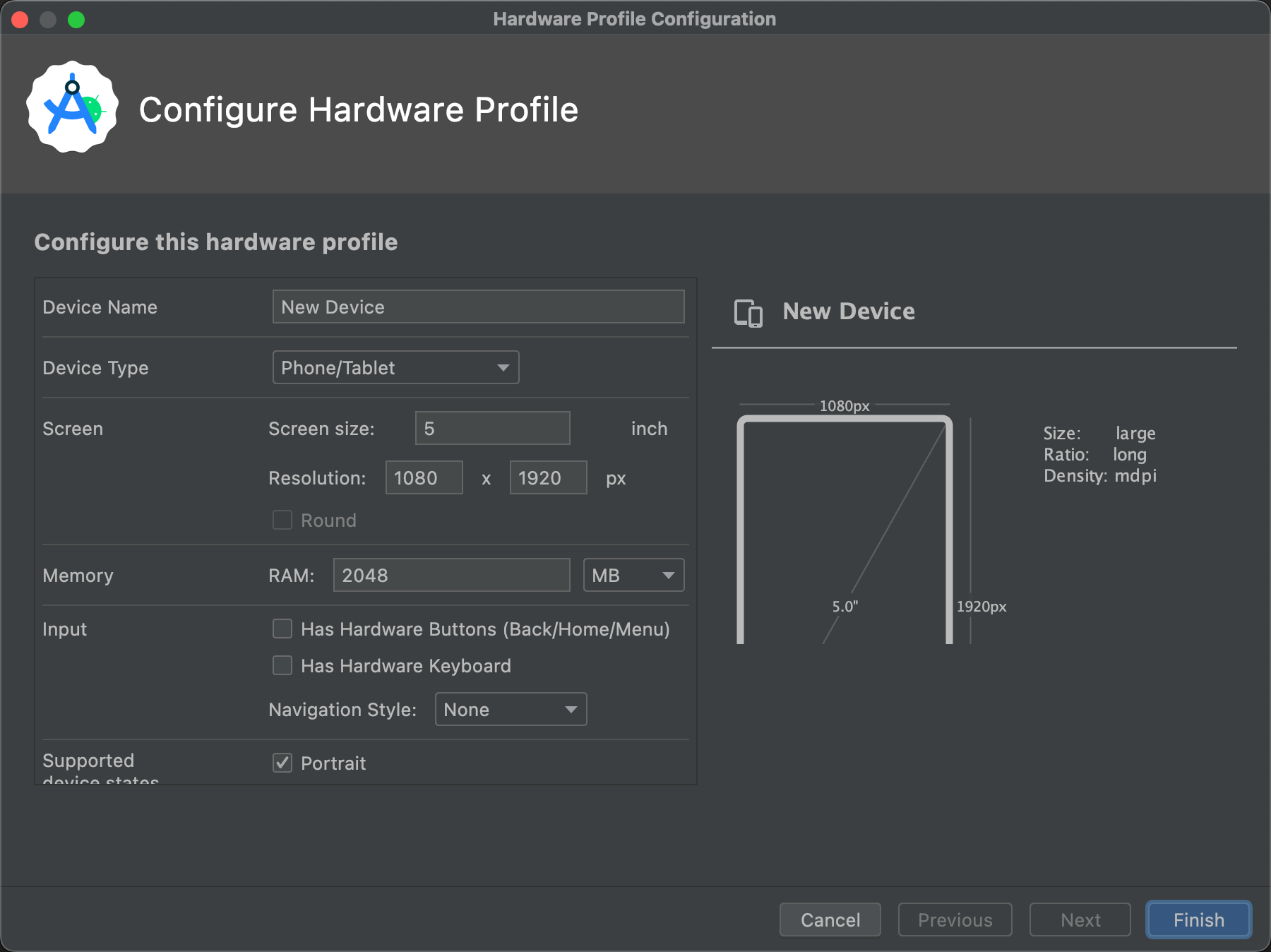Open the Navigation Style dropdown

coord(510,709)
